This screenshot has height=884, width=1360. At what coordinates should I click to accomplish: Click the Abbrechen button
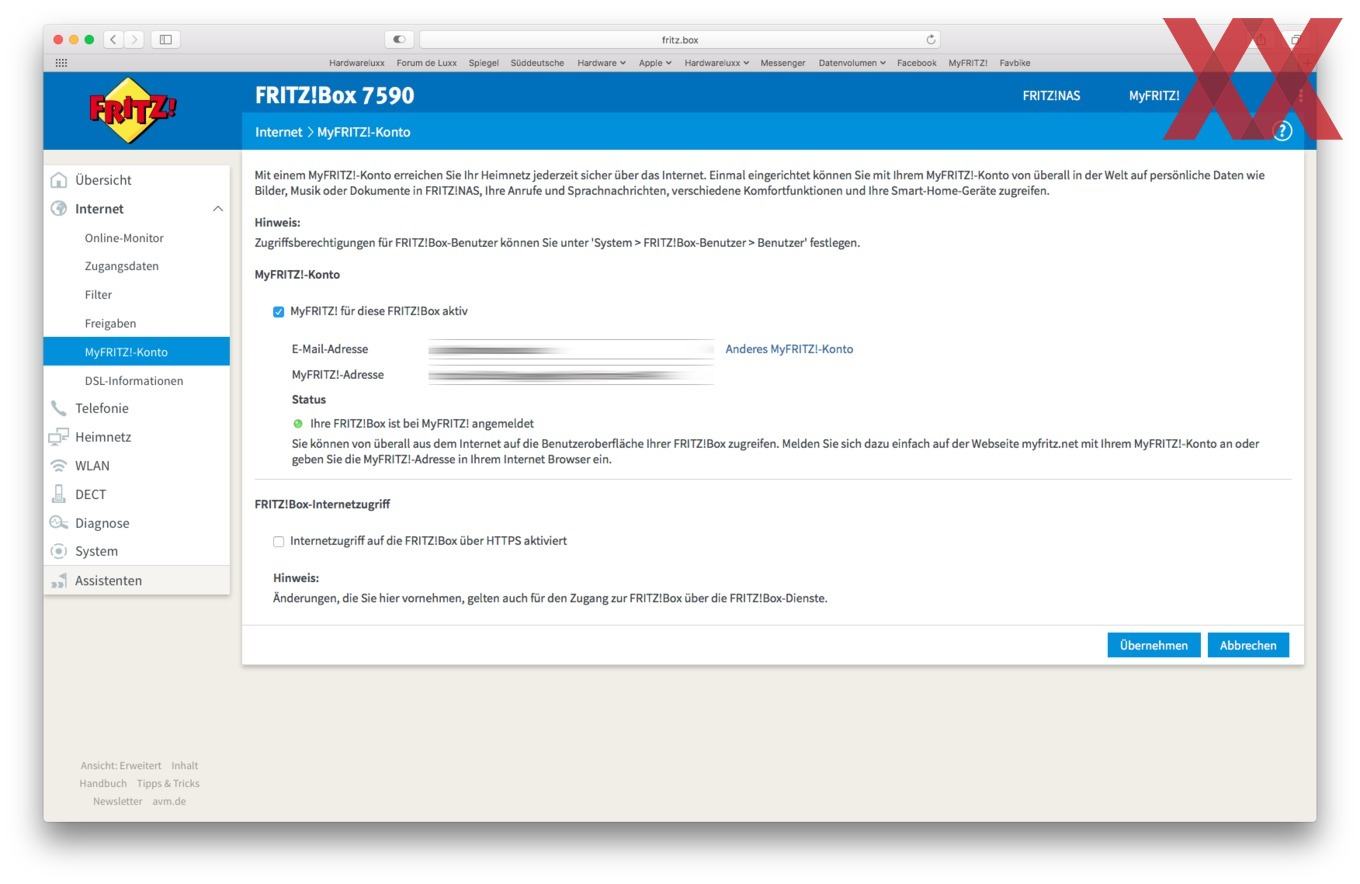[x=1248, y=645]
